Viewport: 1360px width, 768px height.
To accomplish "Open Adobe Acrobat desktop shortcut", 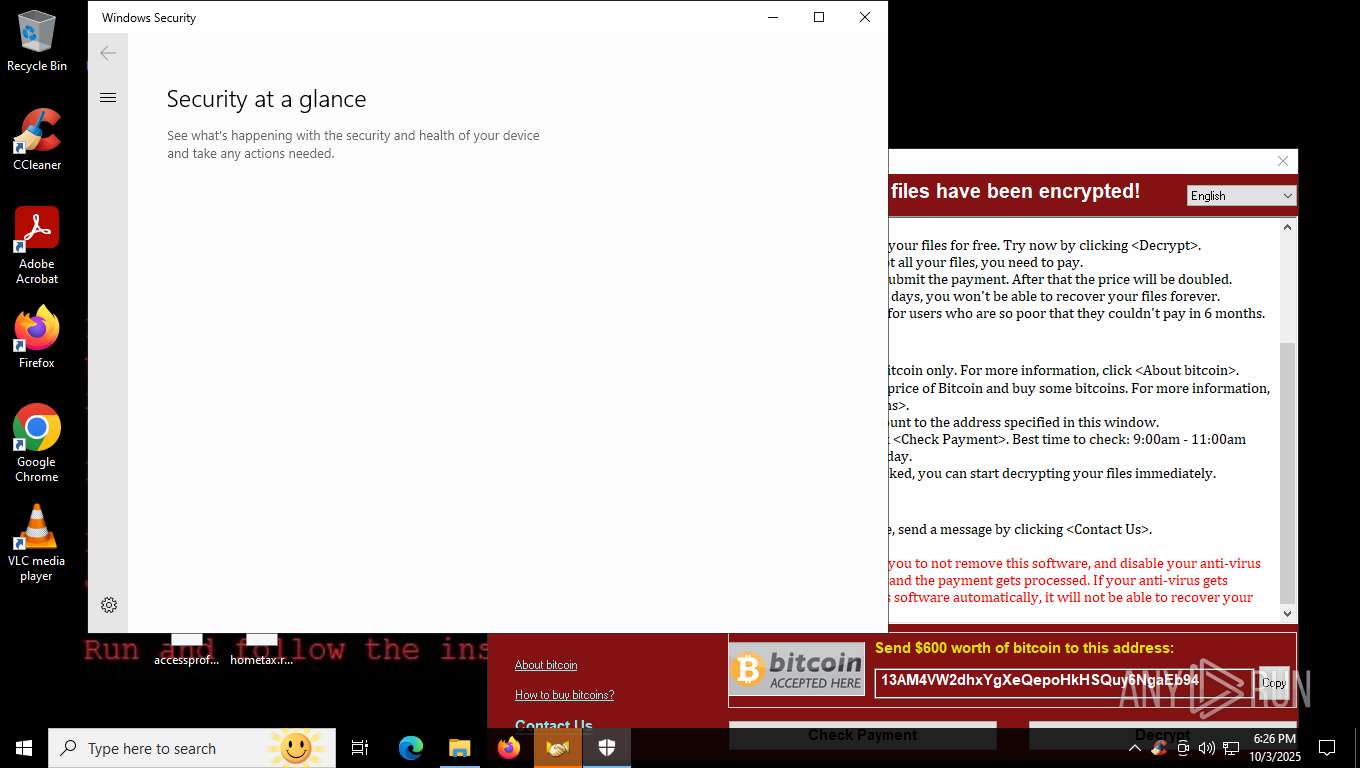I will 37,246.
